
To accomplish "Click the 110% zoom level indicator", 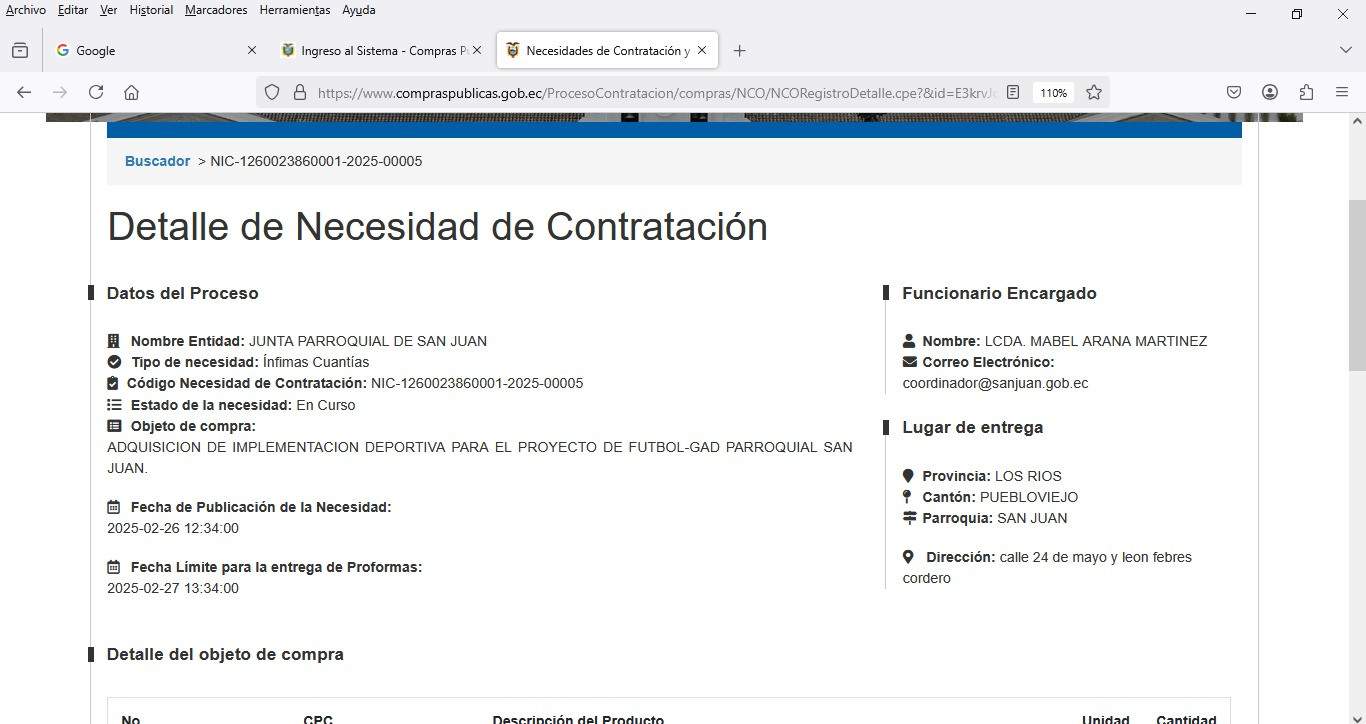I will 1053,92.
